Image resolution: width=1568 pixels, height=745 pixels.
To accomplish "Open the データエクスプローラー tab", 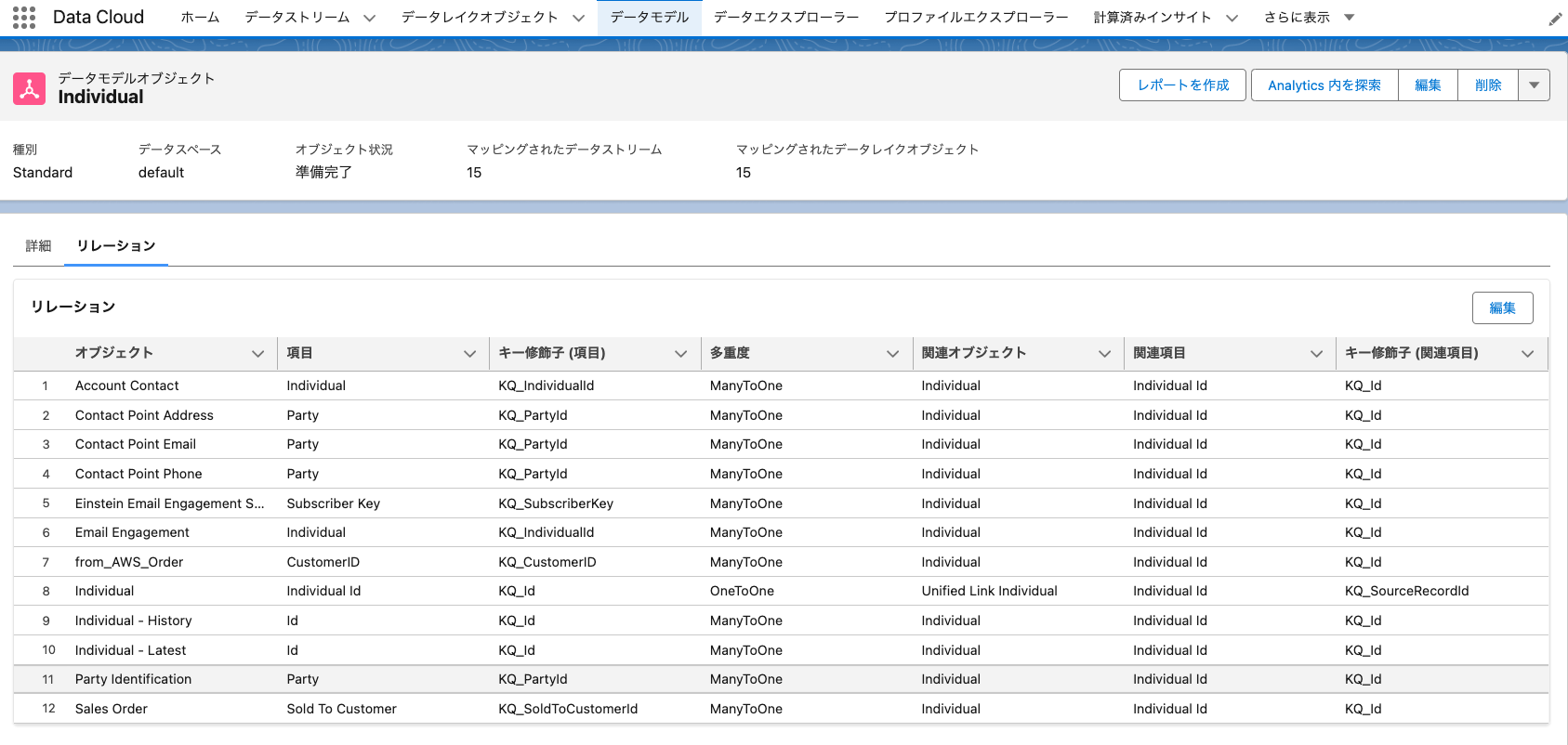I will click(786, 17).
